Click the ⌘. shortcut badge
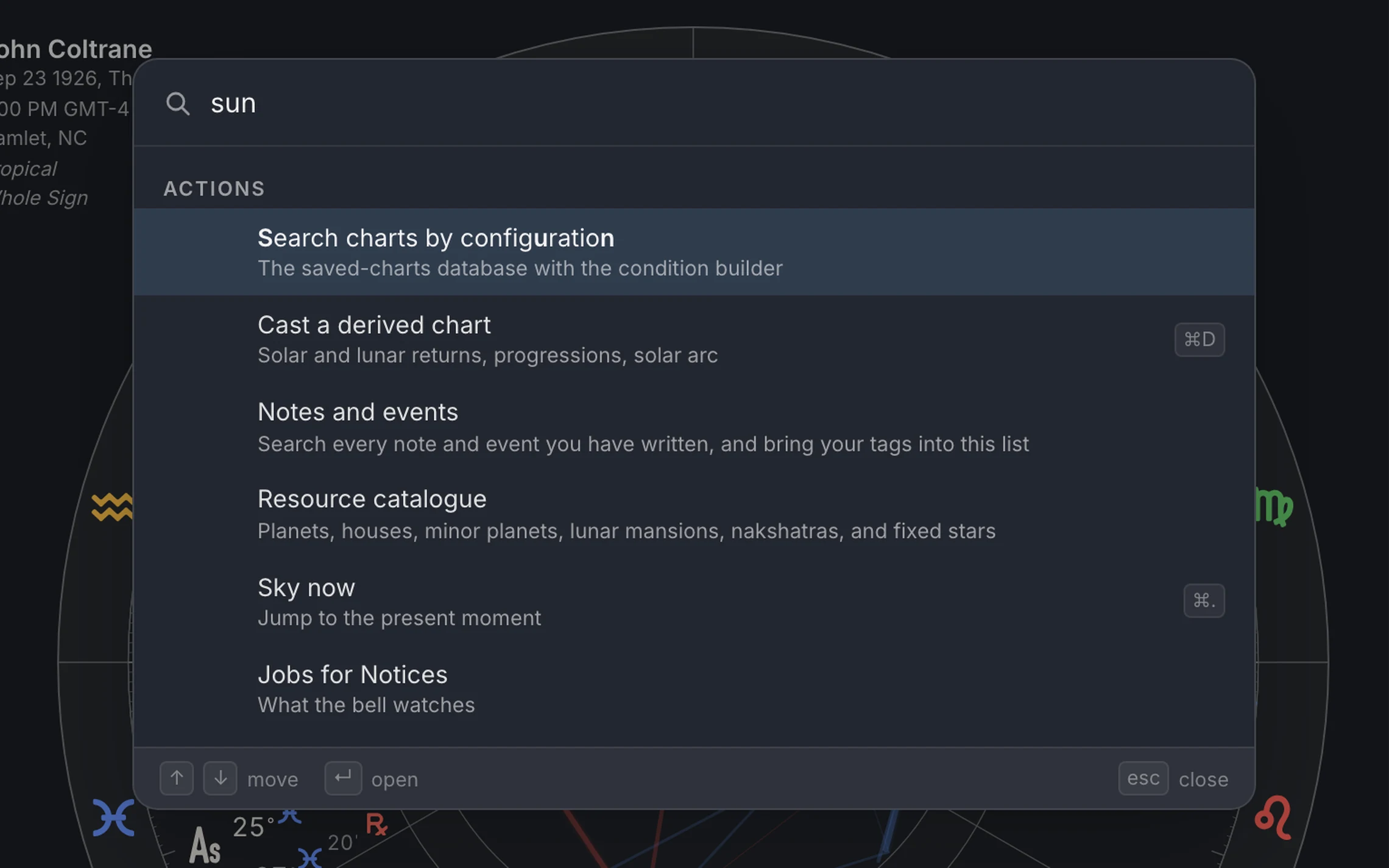 tap(1204, 601)
